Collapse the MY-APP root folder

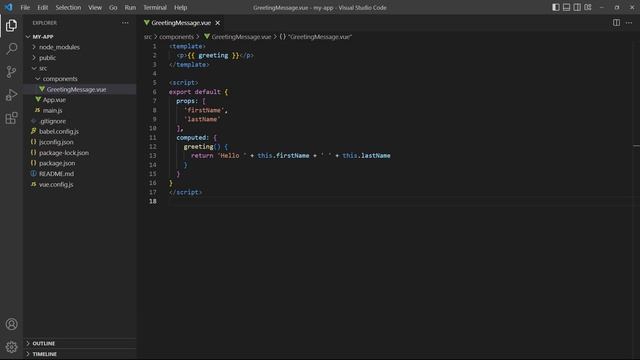pyautogui.click(x=28, y=37)
